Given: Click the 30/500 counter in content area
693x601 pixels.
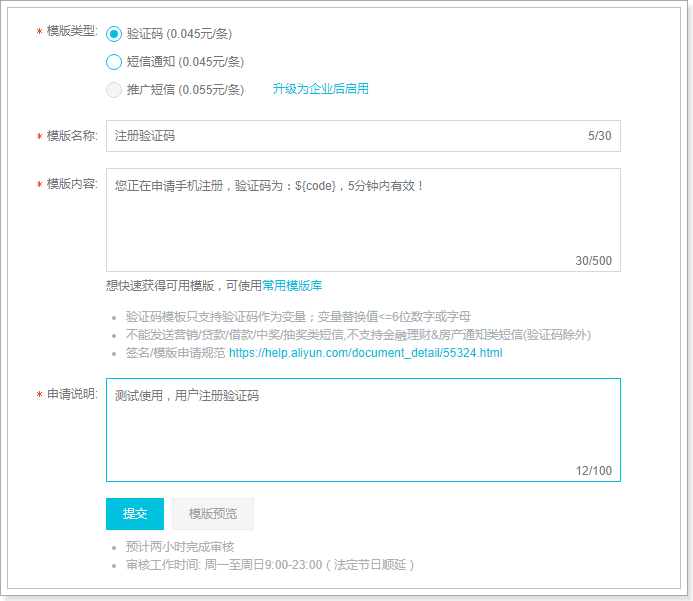Looking at the screenshot, I should [593, 261].
